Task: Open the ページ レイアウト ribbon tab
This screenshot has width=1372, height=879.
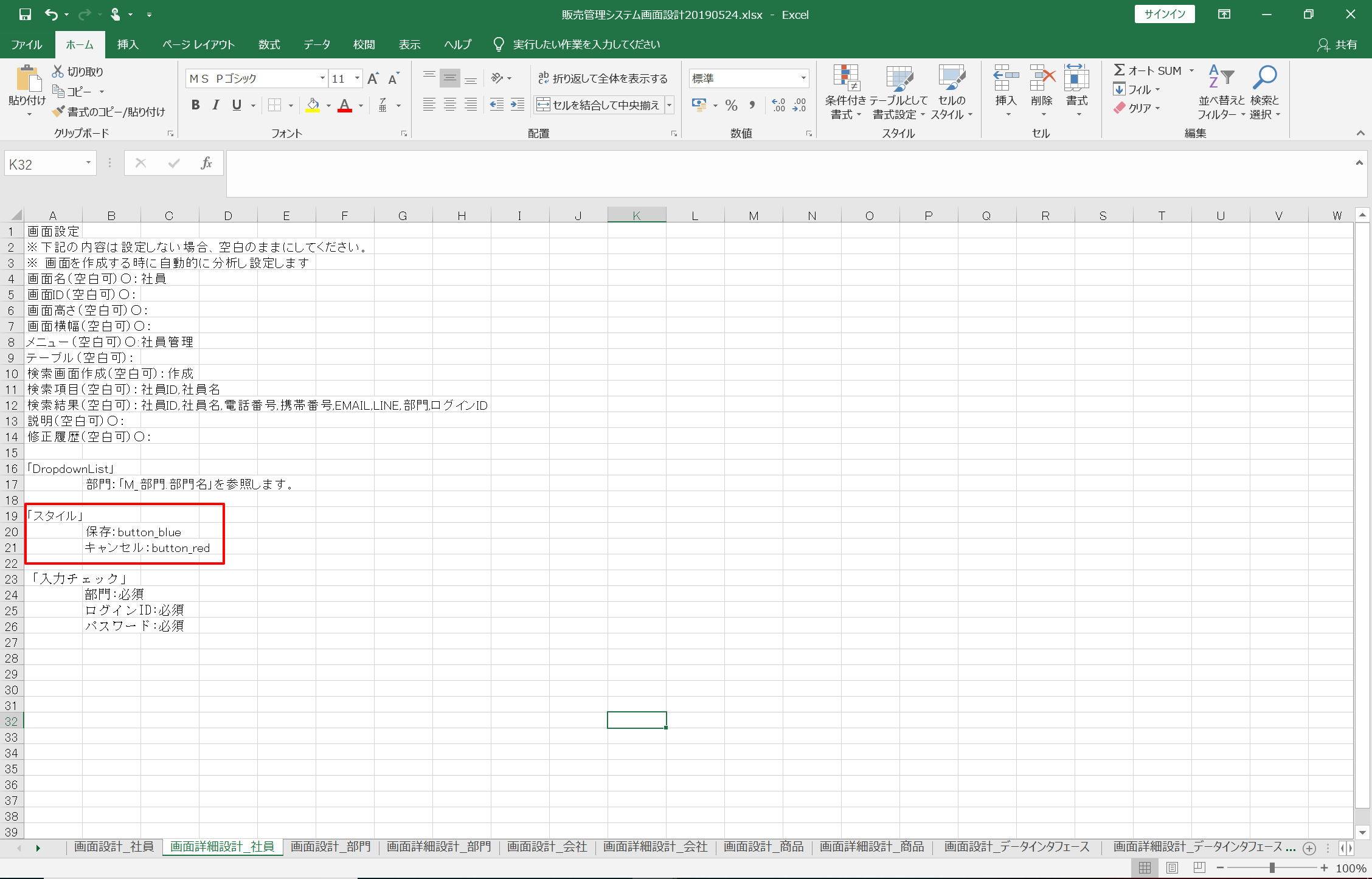Action: click(198, 44)
